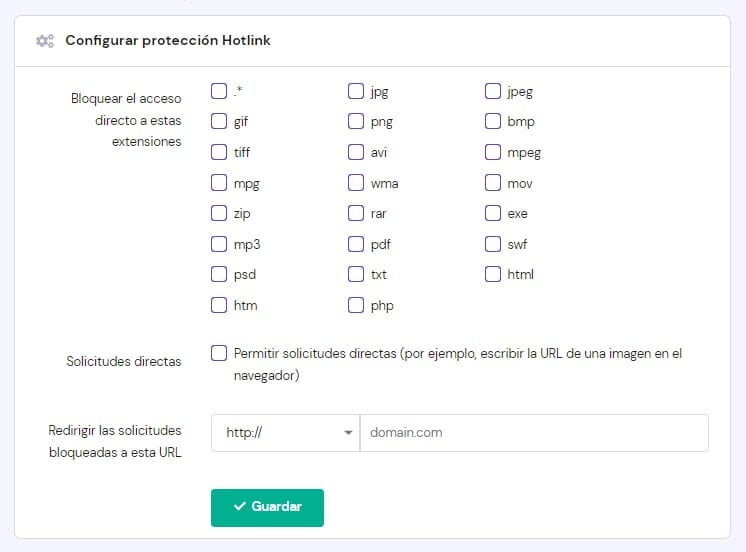
Task: Tick the mov extension checkbox
Action: [x=493, y=183]
